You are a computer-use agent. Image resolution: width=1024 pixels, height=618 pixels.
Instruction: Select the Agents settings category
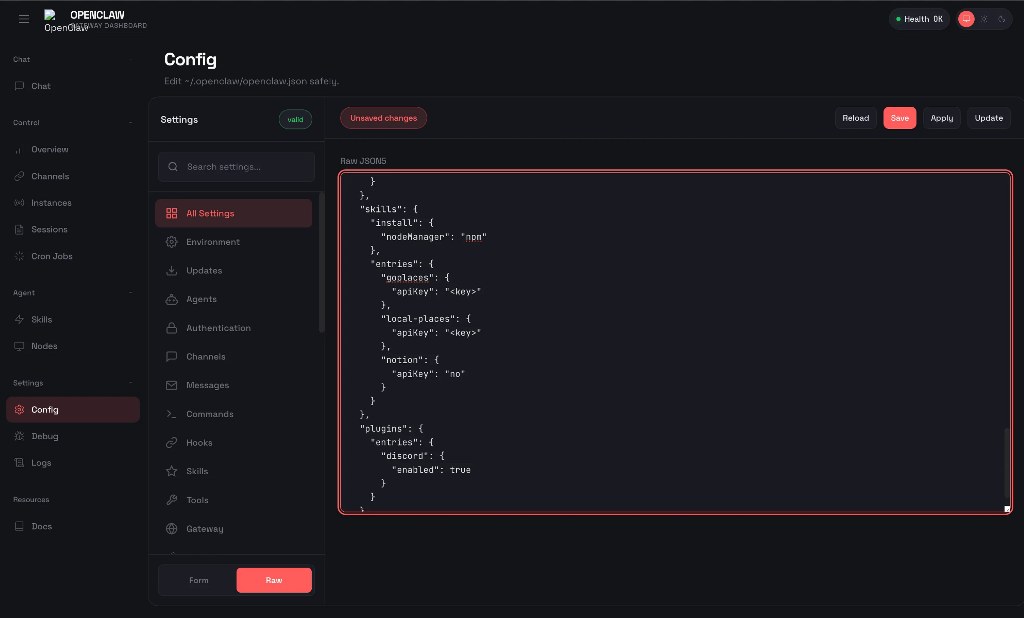pos(233,300)
